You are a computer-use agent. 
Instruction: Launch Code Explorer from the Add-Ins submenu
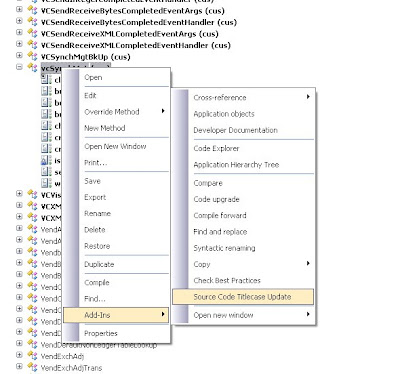pos(243,148)
